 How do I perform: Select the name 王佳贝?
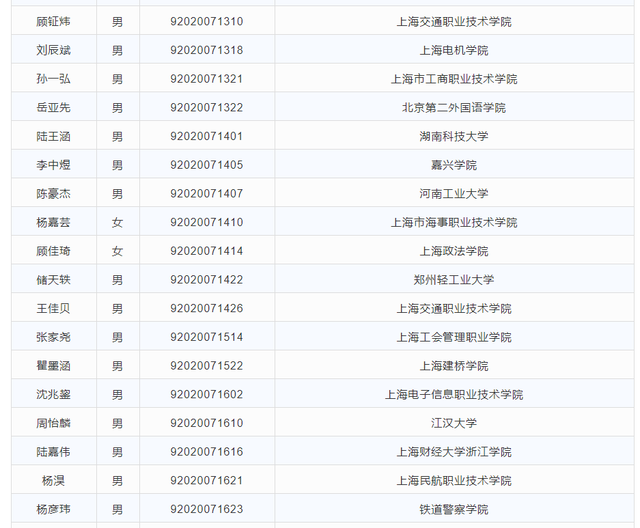[53, 308]
